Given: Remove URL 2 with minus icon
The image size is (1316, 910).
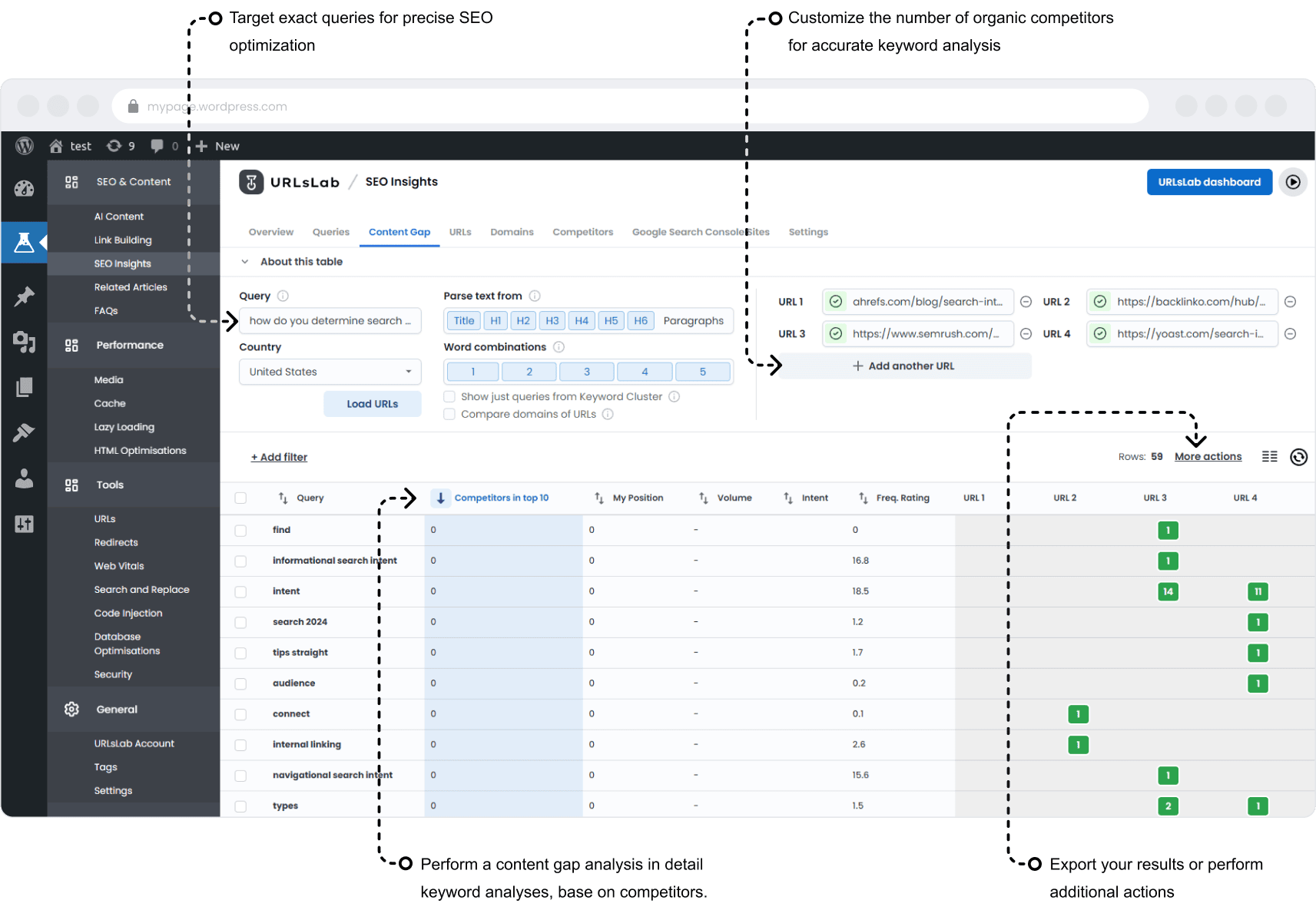Looking at the screenshot, I should pos(1291,302).
